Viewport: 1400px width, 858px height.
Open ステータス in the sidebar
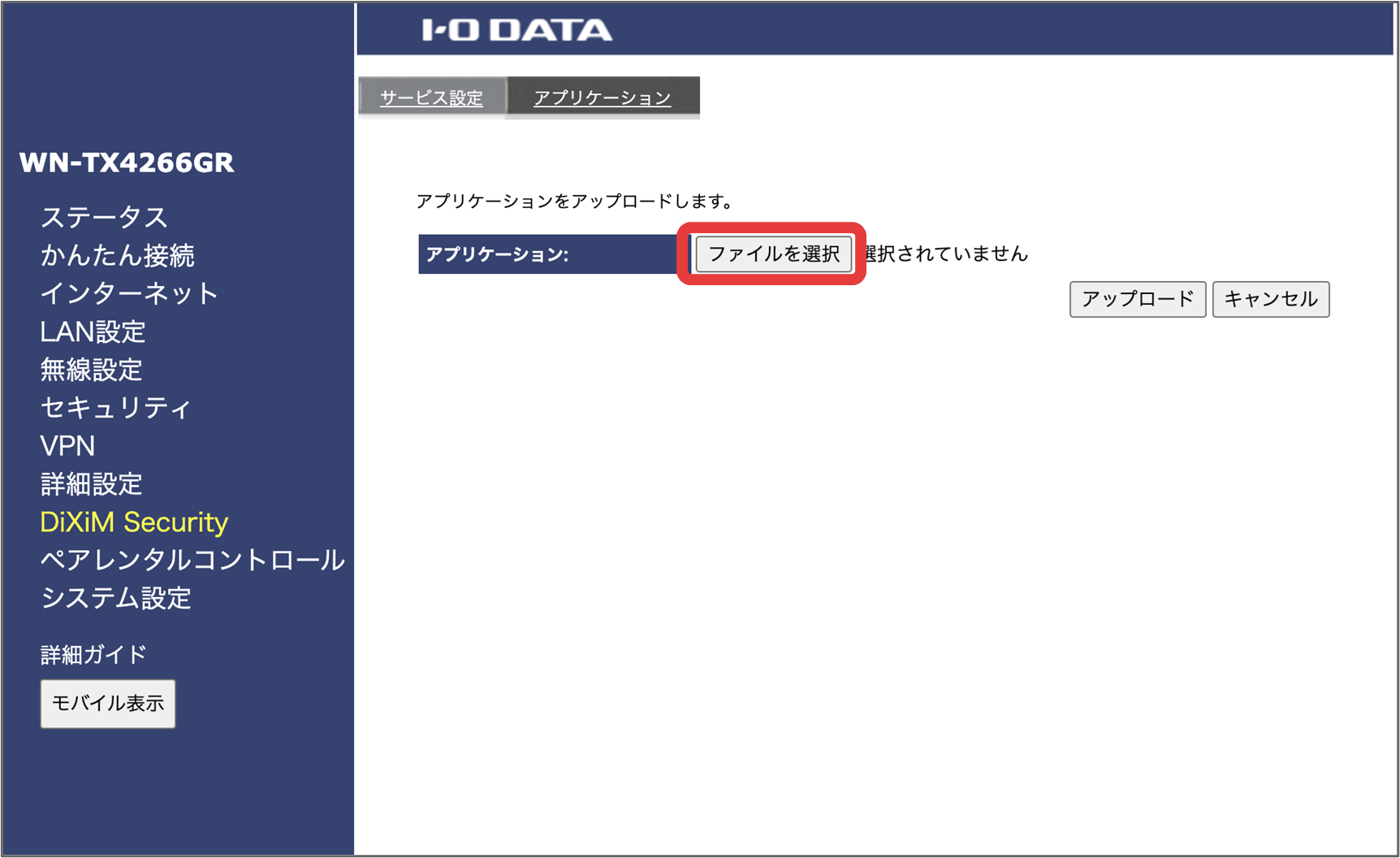[104, 217]
